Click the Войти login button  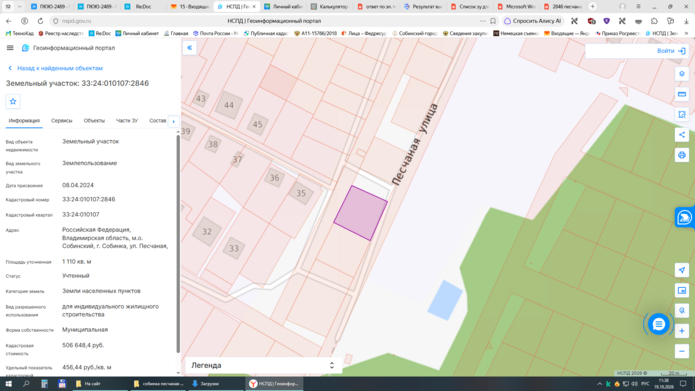tap(671, 51)
